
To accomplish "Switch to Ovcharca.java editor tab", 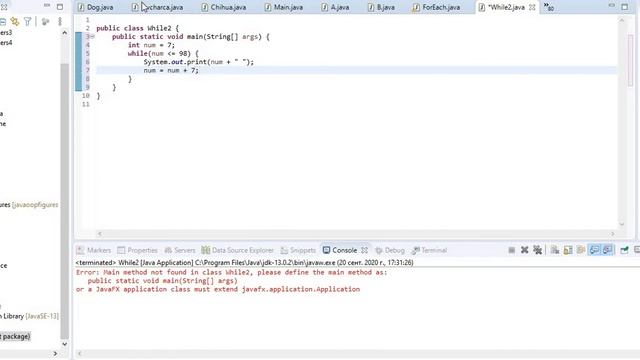I will [x=158, y=7].
